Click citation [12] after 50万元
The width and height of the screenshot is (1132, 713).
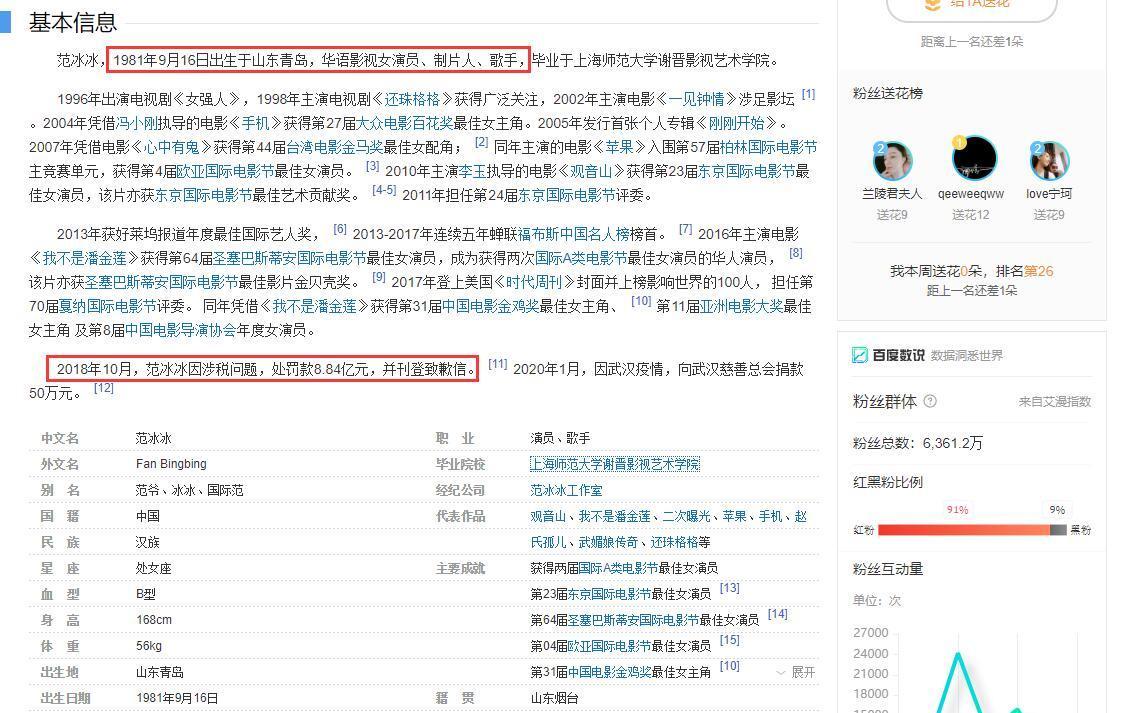pyautogui.click(x=104, y=388)
